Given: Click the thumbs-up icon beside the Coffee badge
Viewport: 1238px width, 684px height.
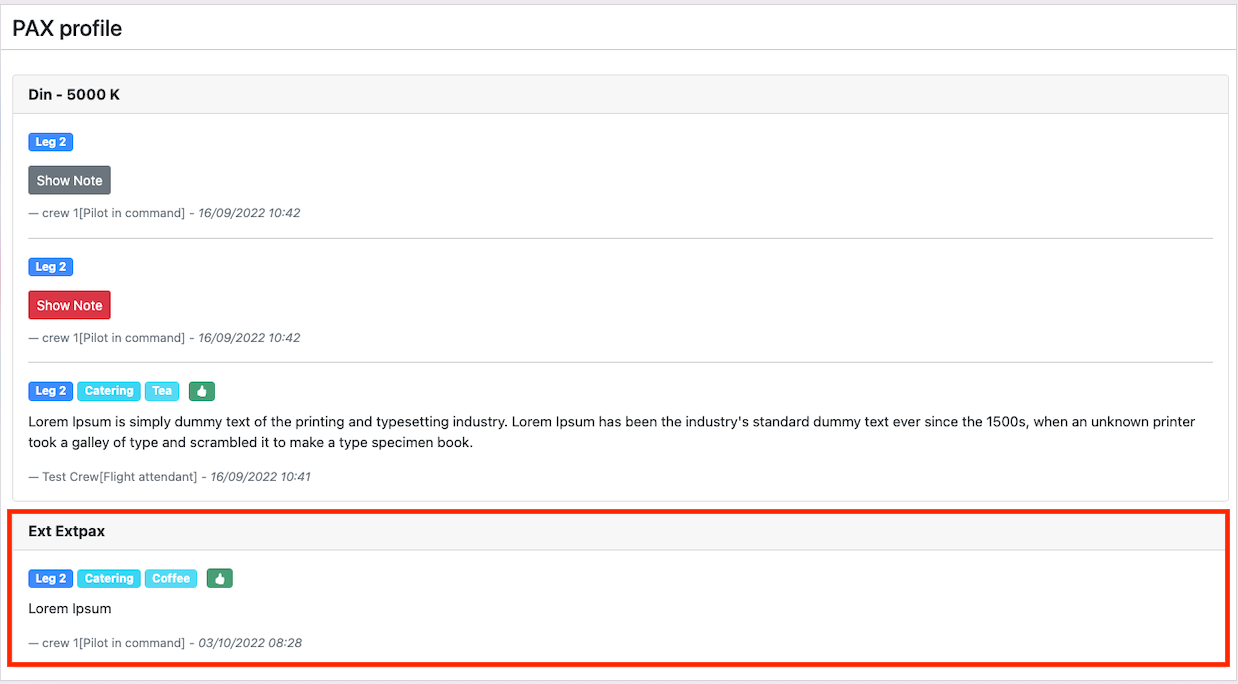Looking at the screenshot, I should pyautogui.click(x=219, y=578).
